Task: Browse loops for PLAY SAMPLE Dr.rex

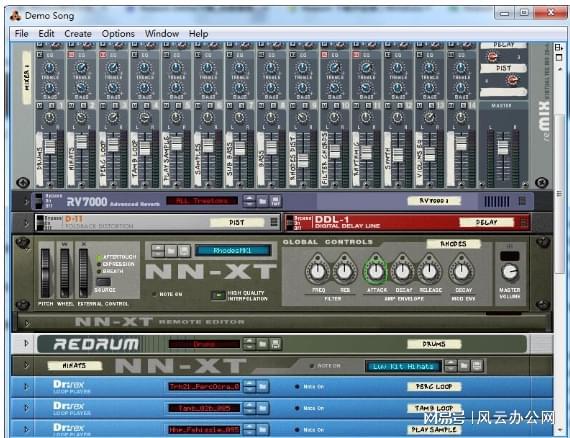Action: [262, 430]
